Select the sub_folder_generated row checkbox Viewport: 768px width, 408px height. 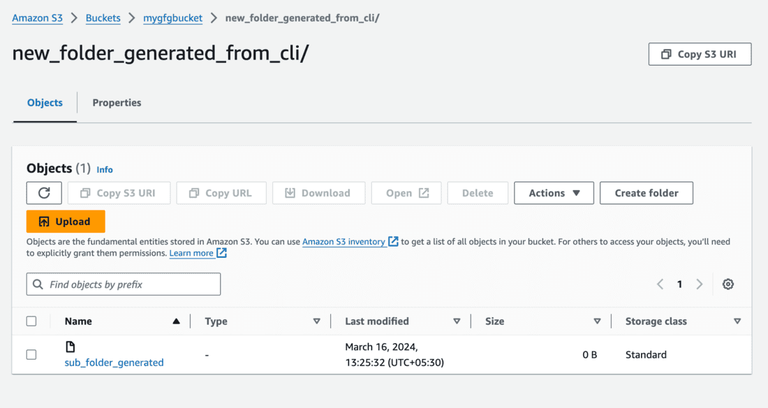click(31, 354)
